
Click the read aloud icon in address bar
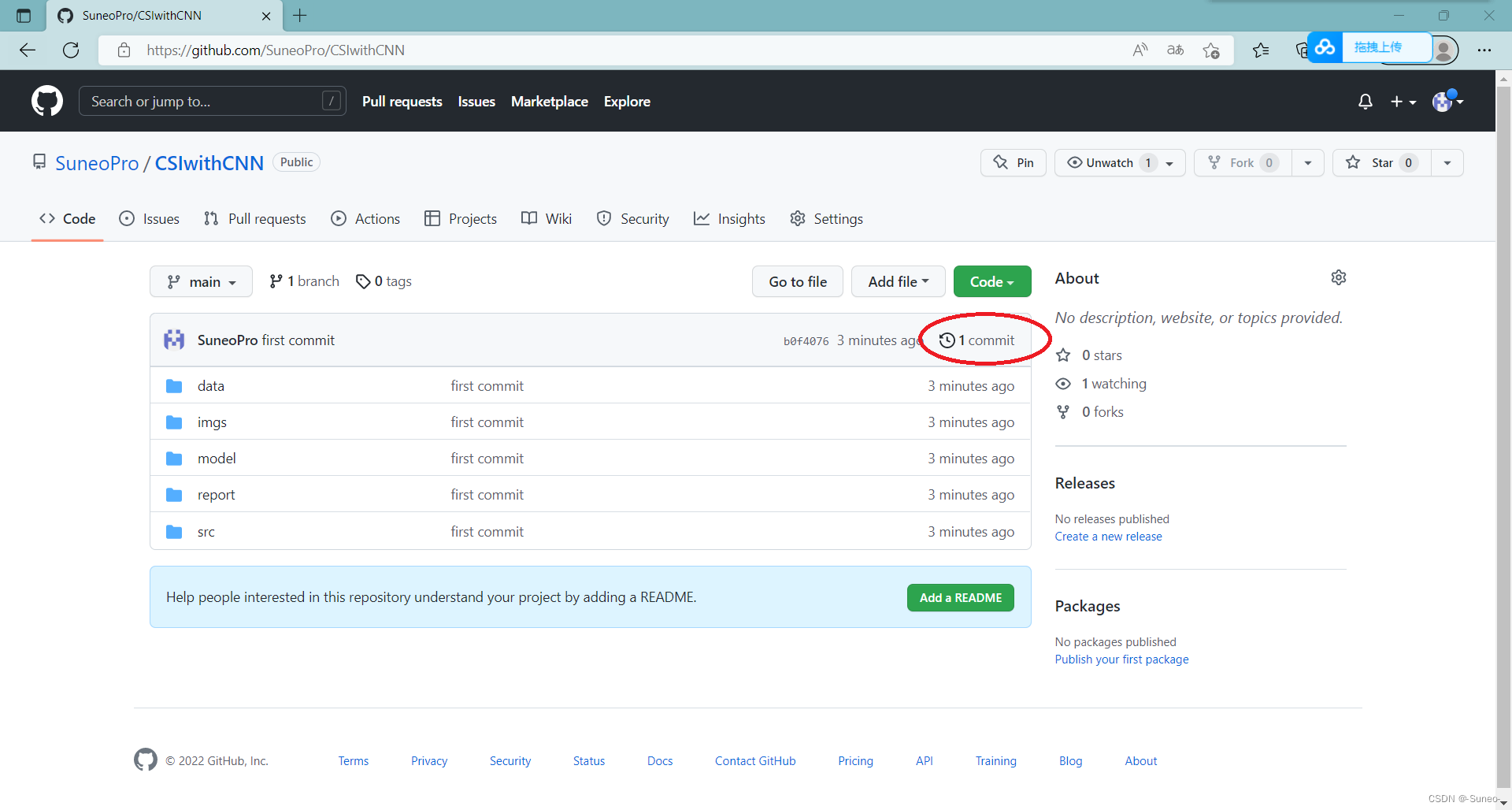point(1140,50)
